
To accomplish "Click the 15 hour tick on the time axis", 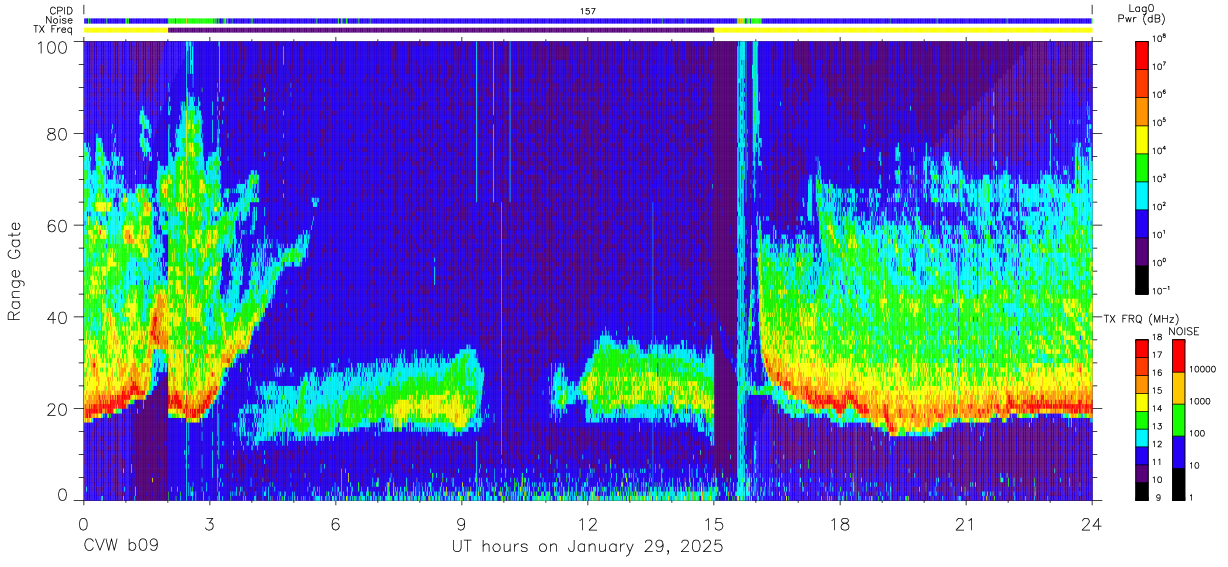I will [x=714, y=524].
